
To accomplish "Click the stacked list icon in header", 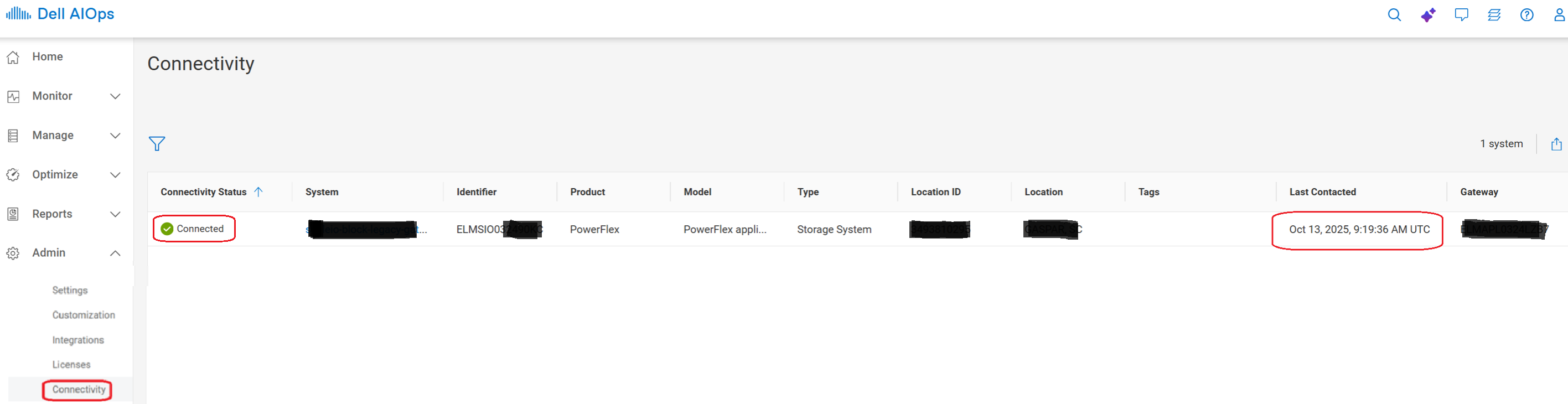I will [1494, 14].
